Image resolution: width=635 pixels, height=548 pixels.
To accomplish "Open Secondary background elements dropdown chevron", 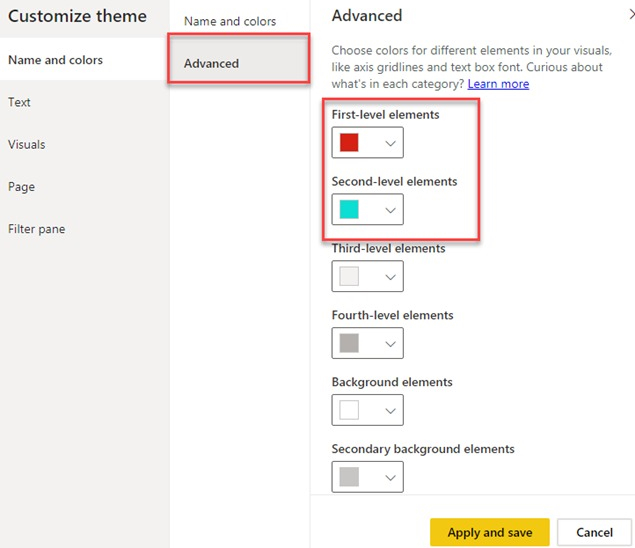I will click(x=391, y=476).
